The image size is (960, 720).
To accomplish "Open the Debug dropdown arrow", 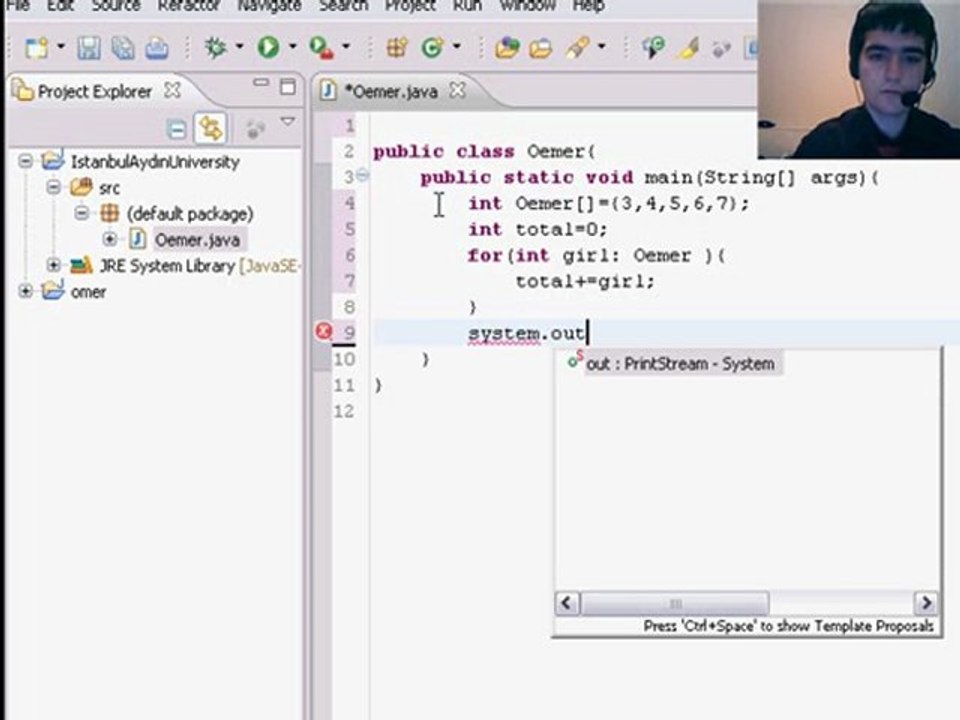I will [239, 47].
